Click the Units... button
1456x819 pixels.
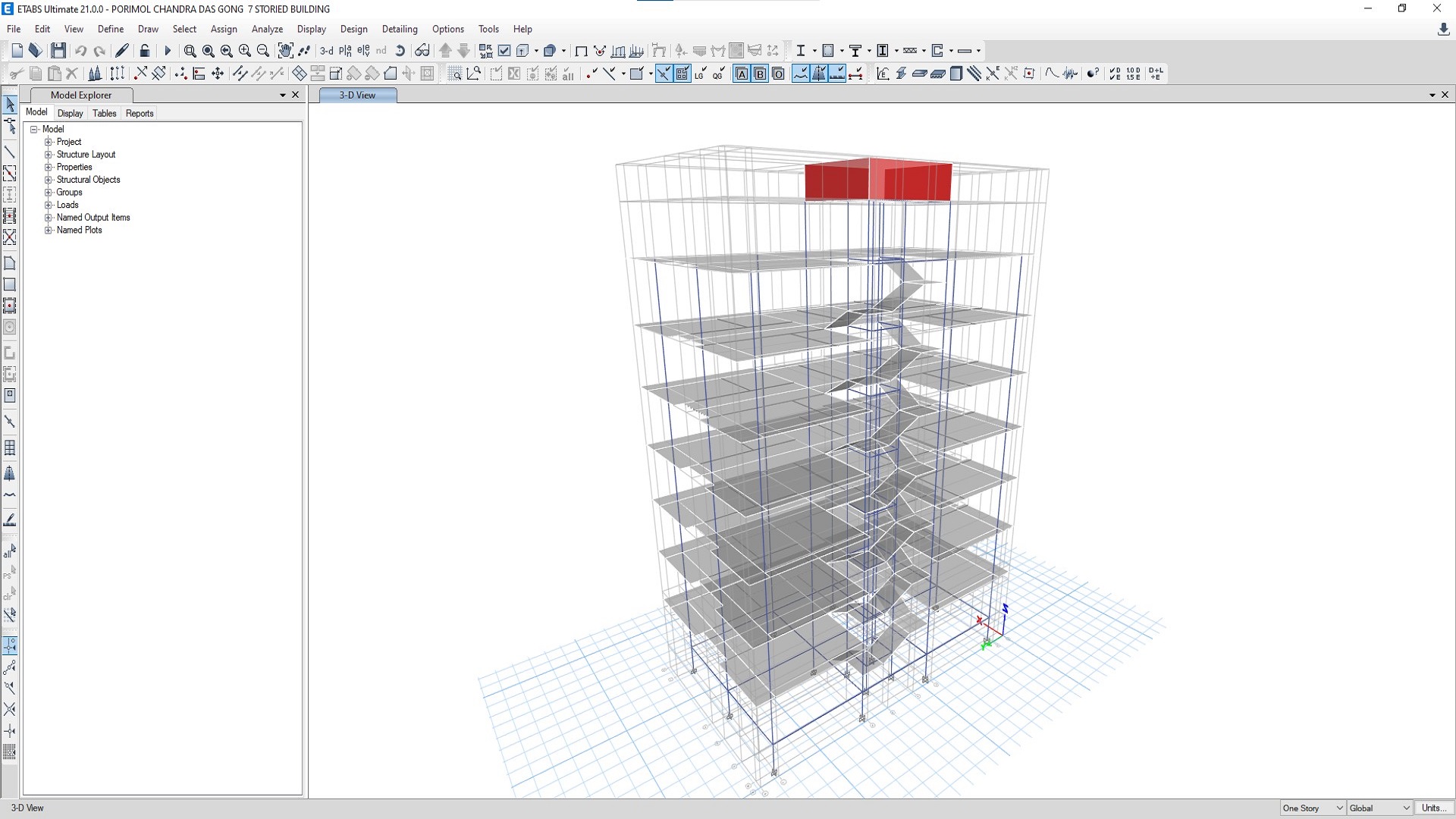coord(1432,808)
